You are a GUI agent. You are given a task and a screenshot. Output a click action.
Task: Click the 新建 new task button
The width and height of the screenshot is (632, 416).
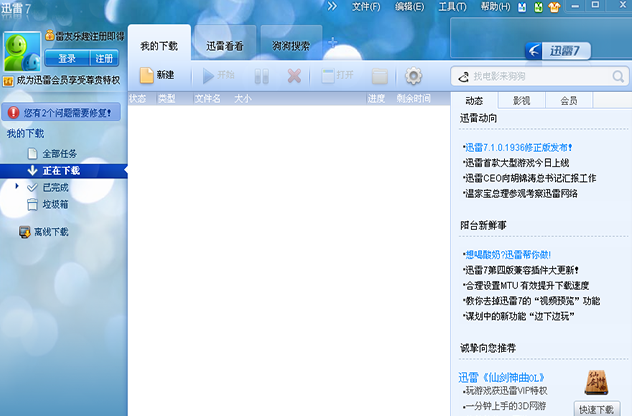point(157,75)
